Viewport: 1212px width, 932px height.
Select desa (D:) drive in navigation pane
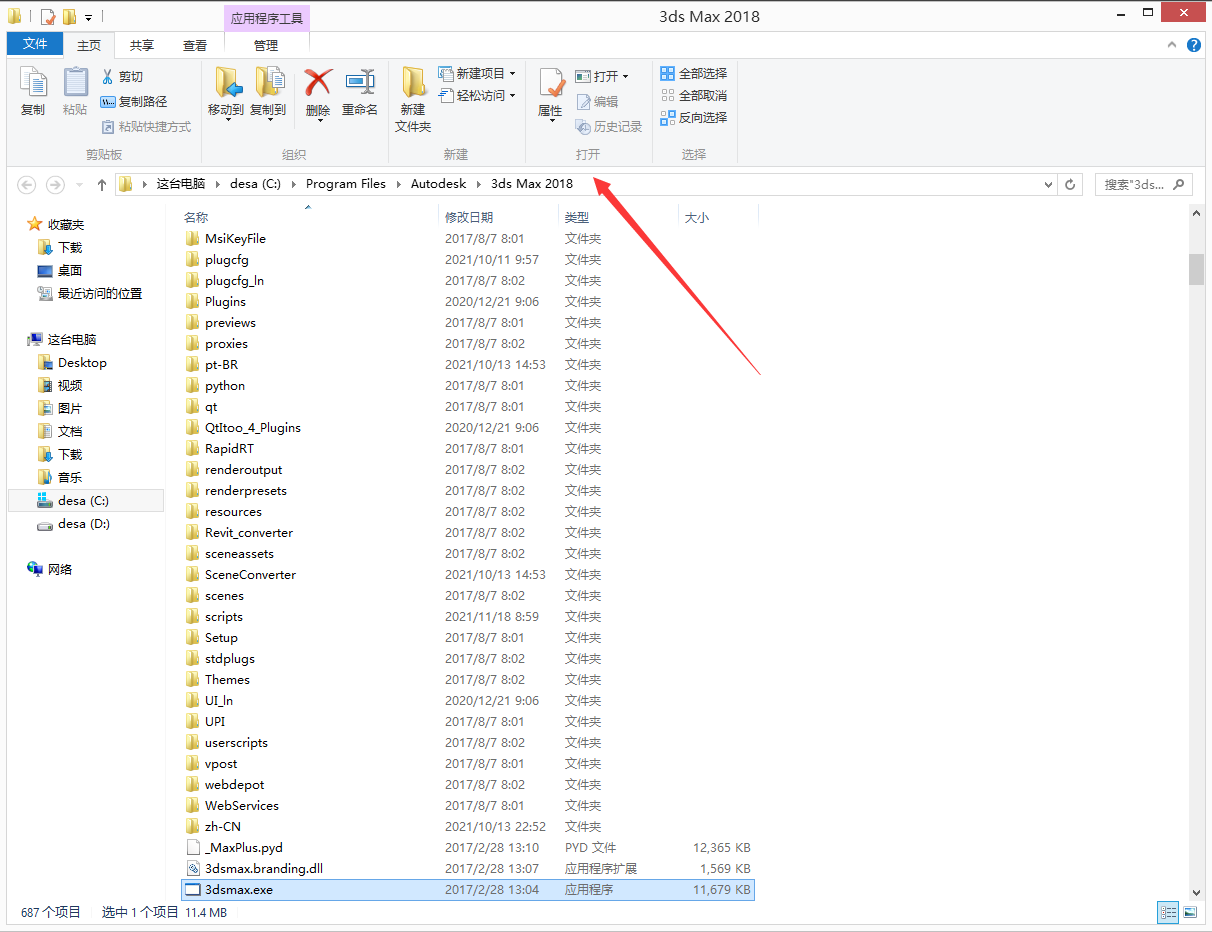click(x=73, y=523)
